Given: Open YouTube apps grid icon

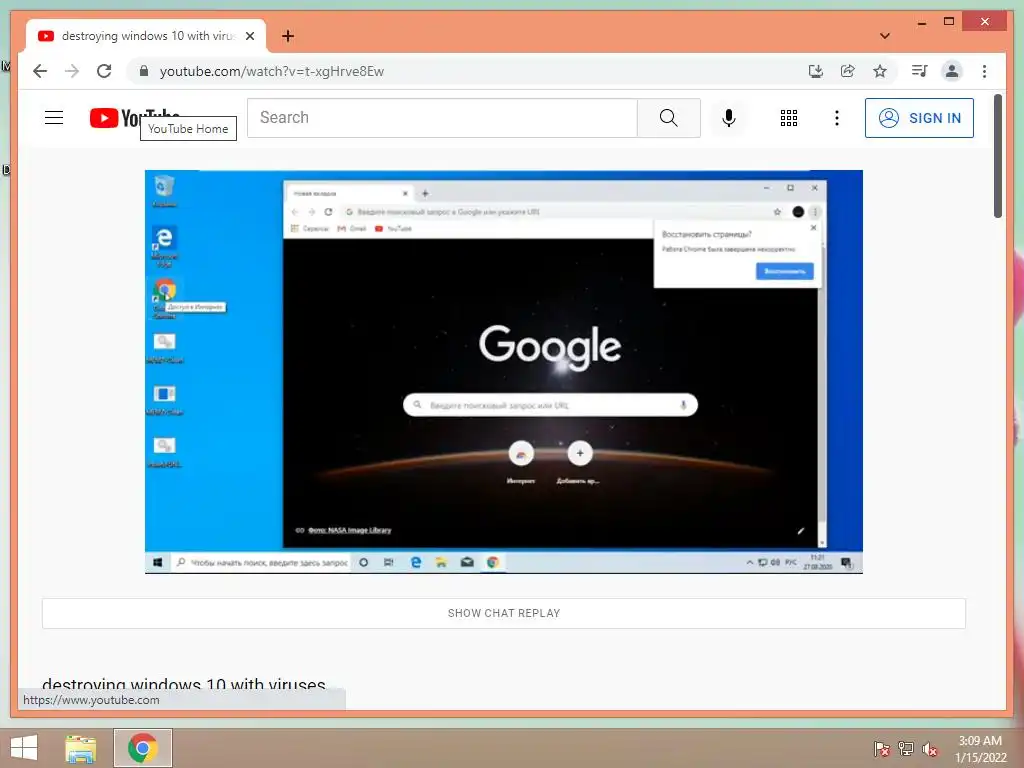Looking at the screenshot, I should pyautogui.click(x=789, y=118).
